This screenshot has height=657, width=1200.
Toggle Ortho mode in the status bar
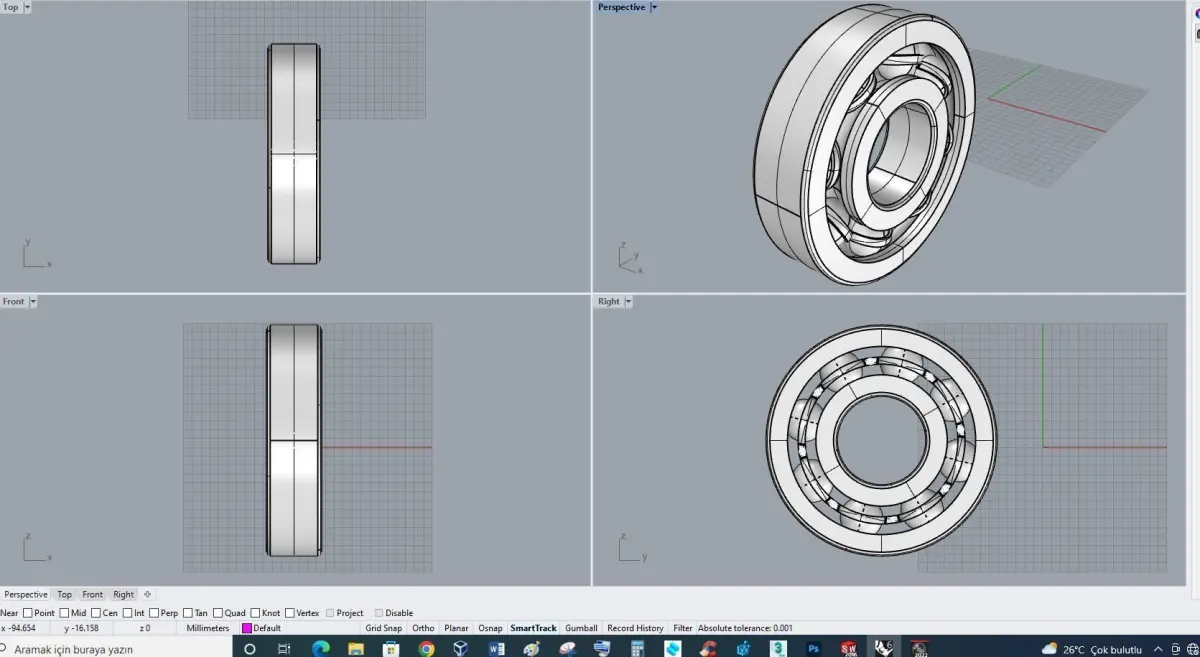click(423, 628)
